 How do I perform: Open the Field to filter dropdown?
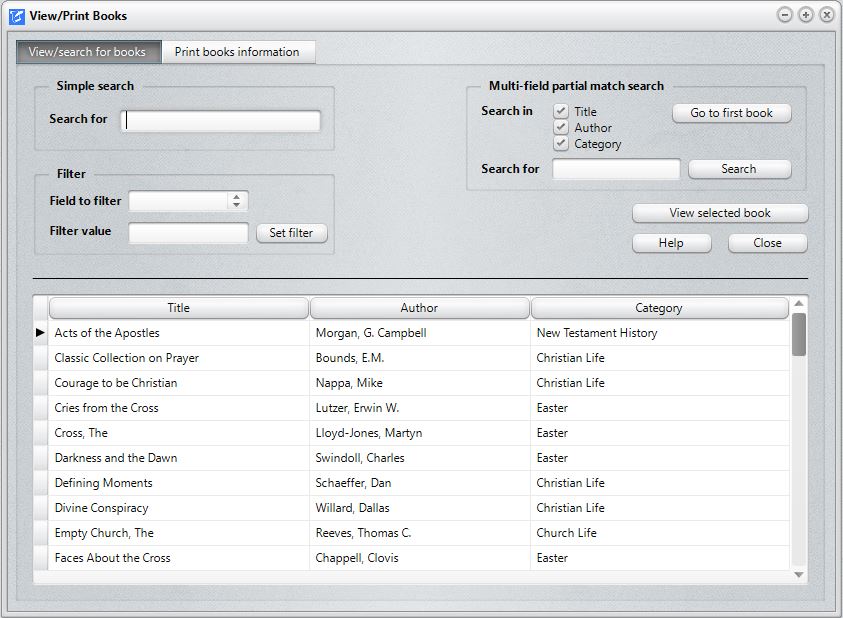[x=236, y=201]
